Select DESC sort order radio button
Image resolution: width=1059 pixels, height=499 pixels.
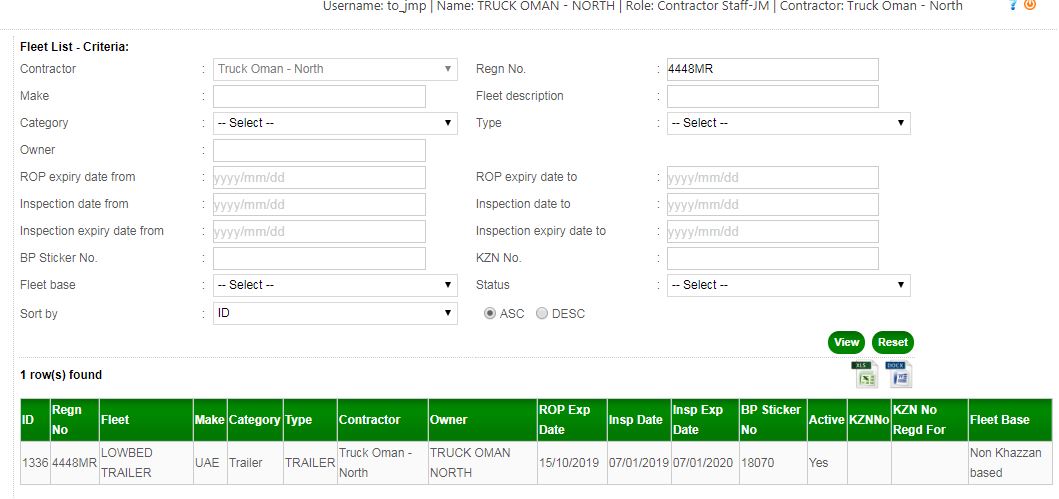(542, 314)
